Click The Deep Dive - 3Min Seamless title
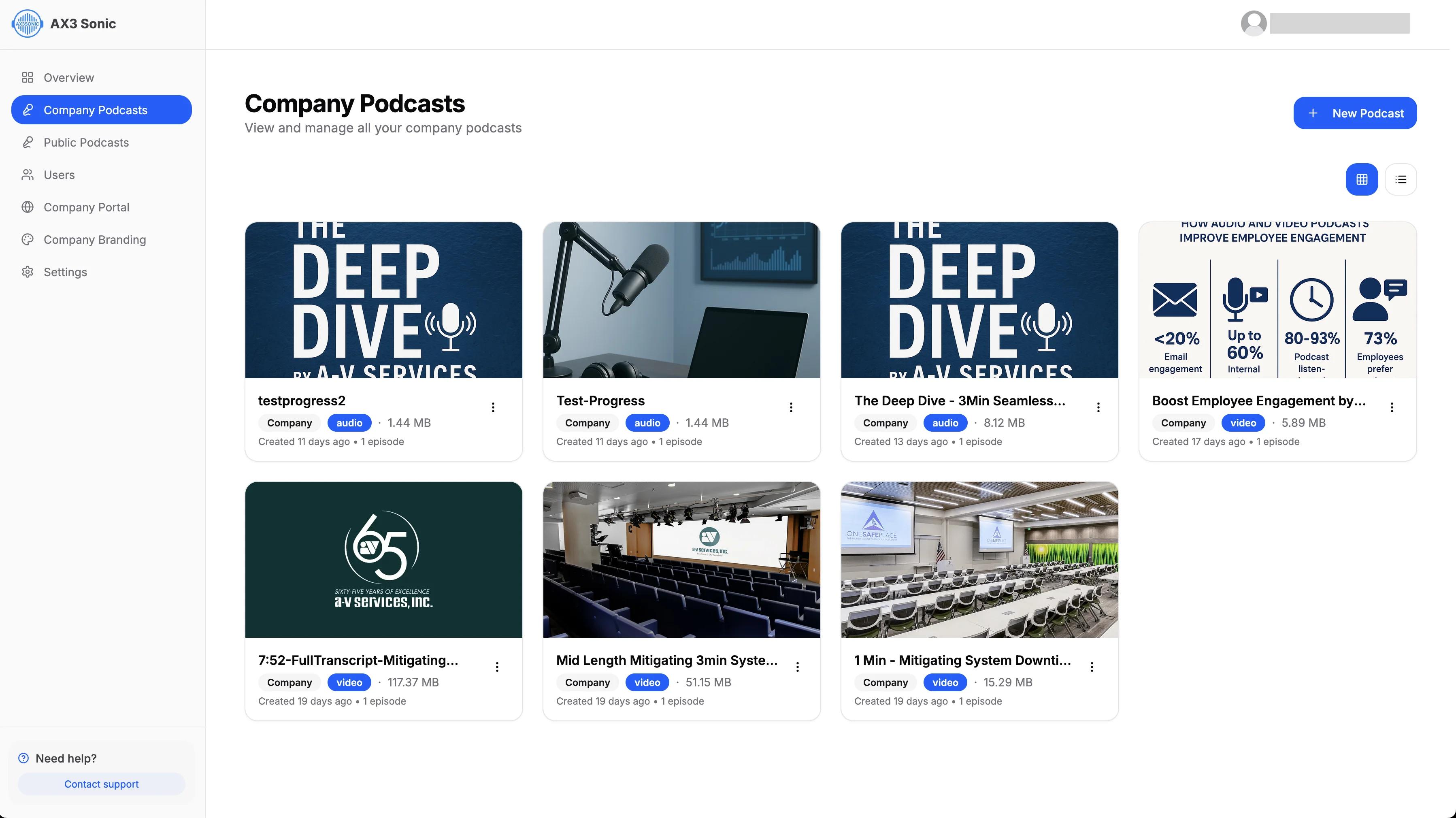This screenshot has height=818, width=1456. pyautogui.click(x=960, y=401)
